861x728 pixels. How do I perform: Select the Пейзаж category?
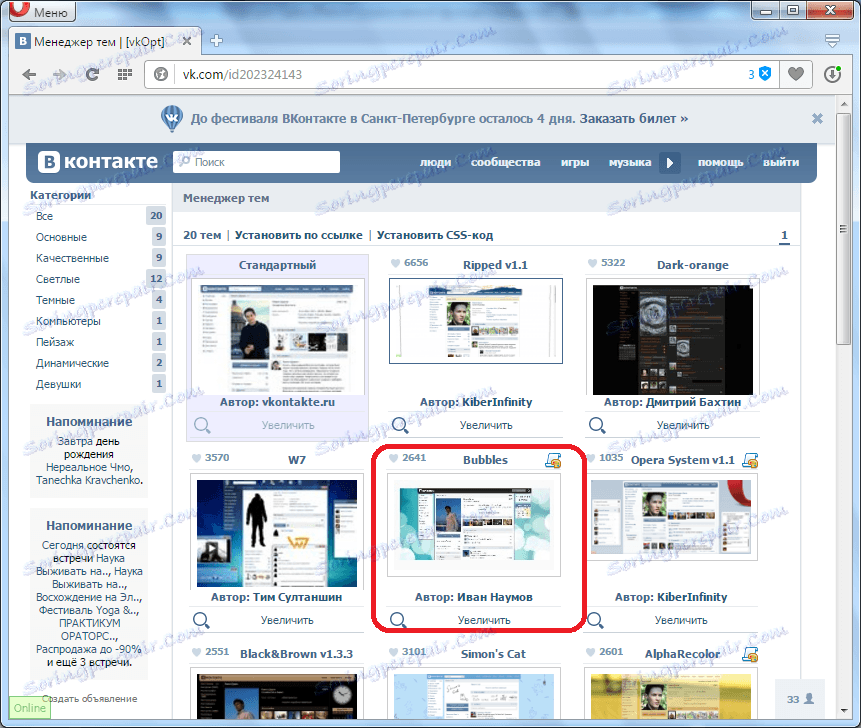pos(98,342)
